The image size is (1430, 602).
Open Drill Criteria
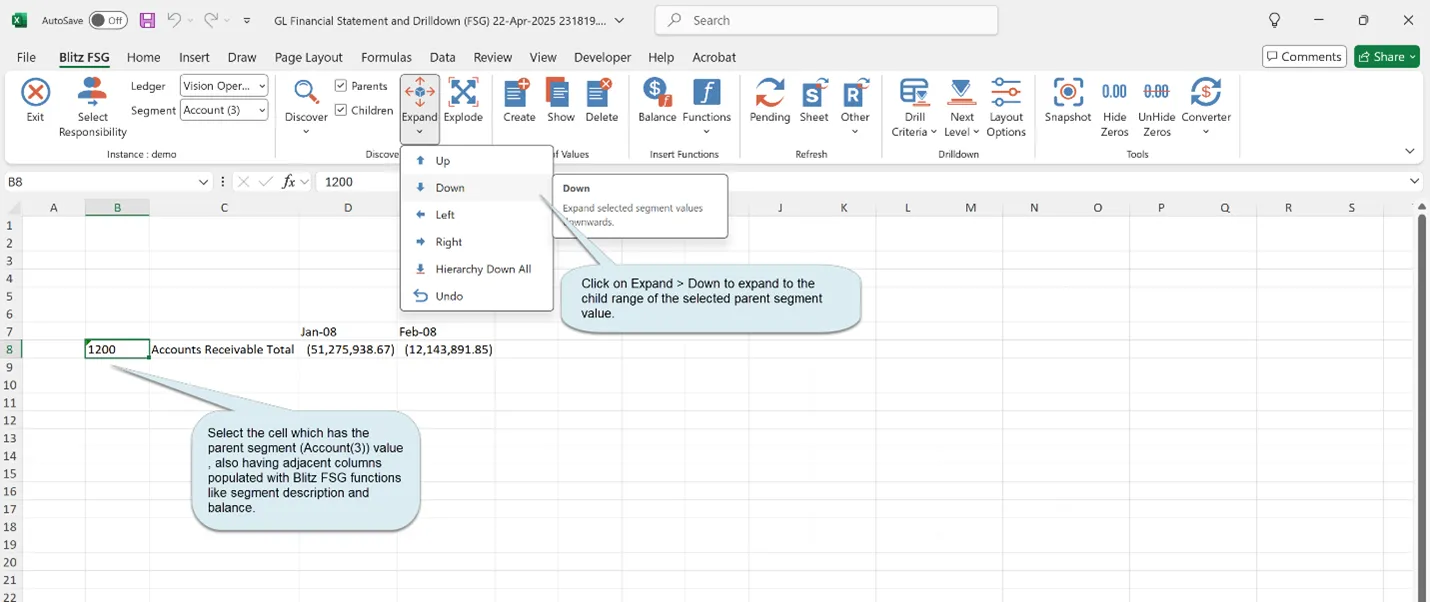pos(914,108)
